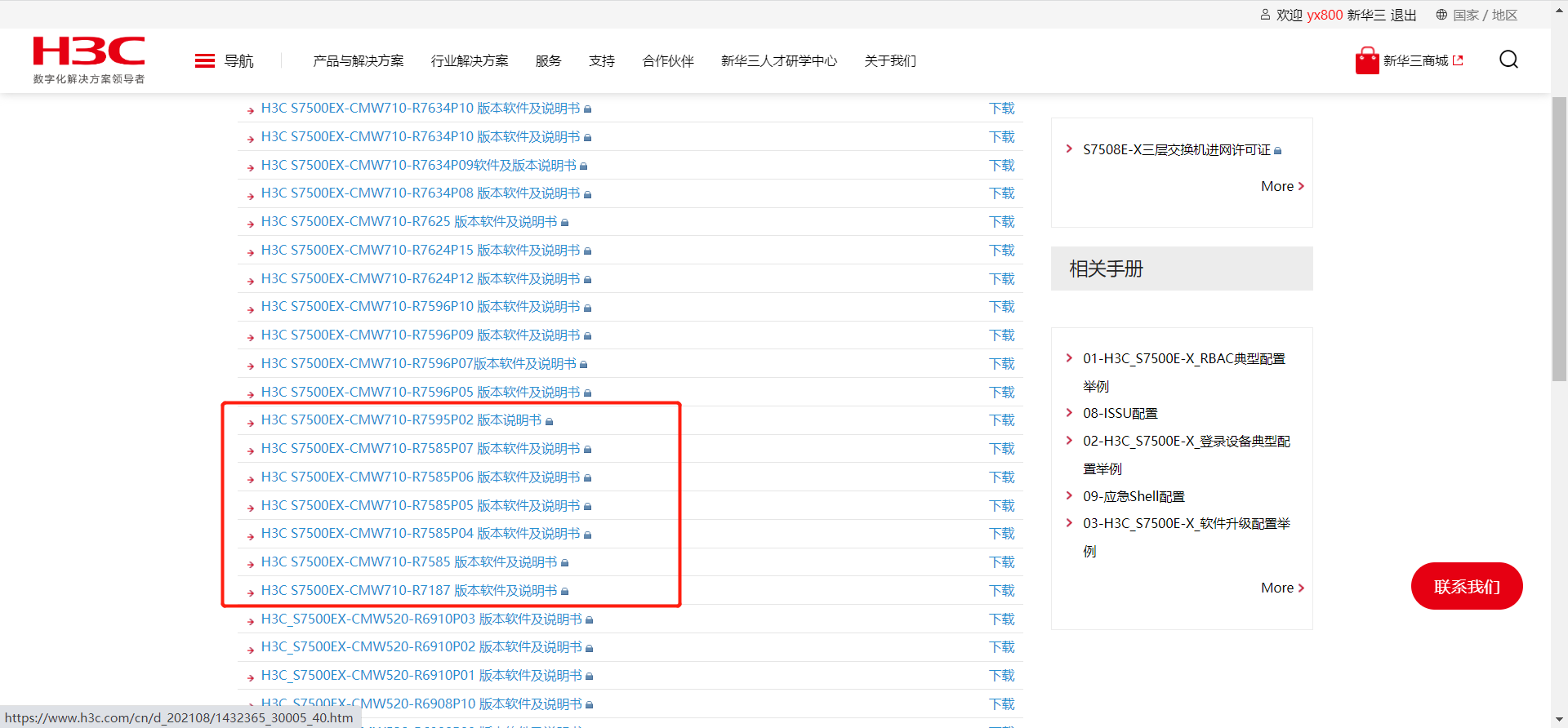
Task: Open H3C S7500EX-CMW710-R7595P02 版本说明书
Action: (401, 420)
